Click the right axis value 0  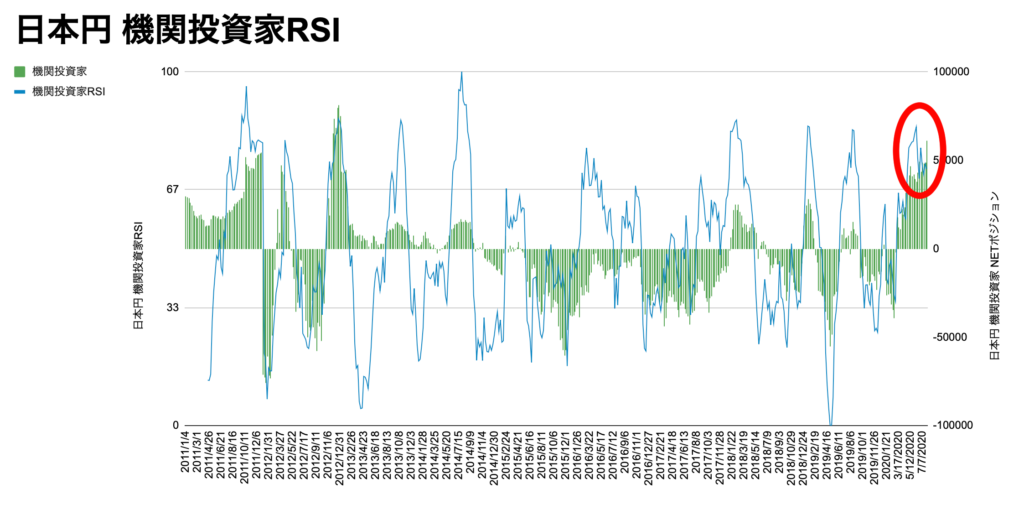tap(938, 249)
